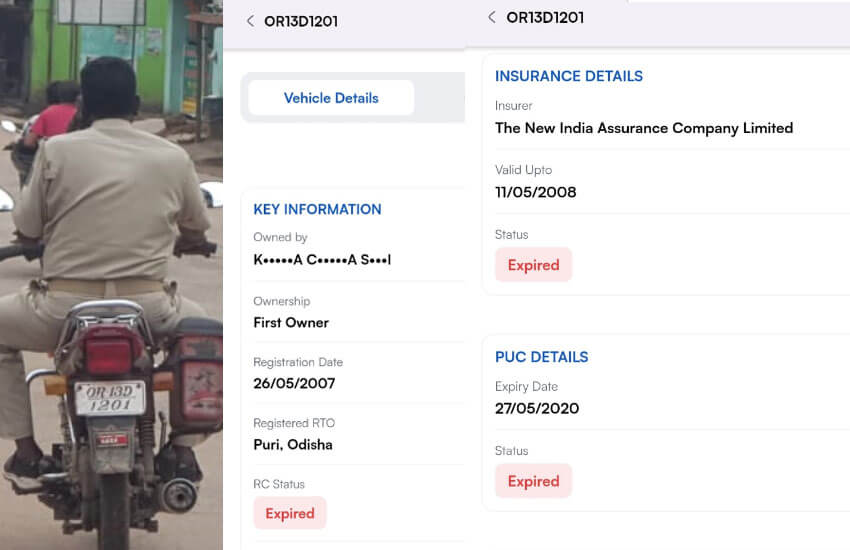Open the motorcycle photo thumbnail

pos(111,275)
